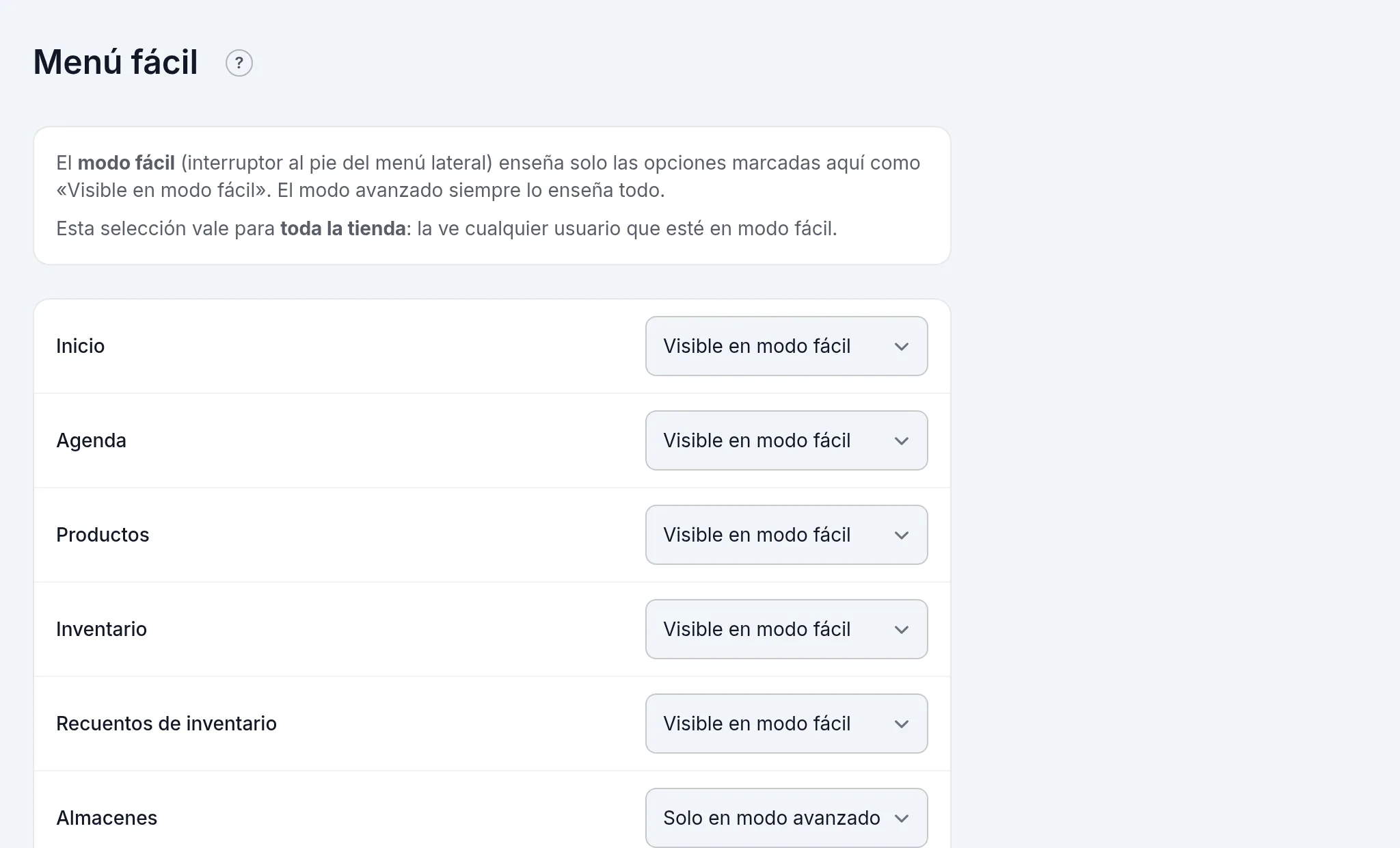Open the Almacenes visibility dropdown
This screenshot has width=1400, height=848.
pyautogui.click(x=786, y=818)
